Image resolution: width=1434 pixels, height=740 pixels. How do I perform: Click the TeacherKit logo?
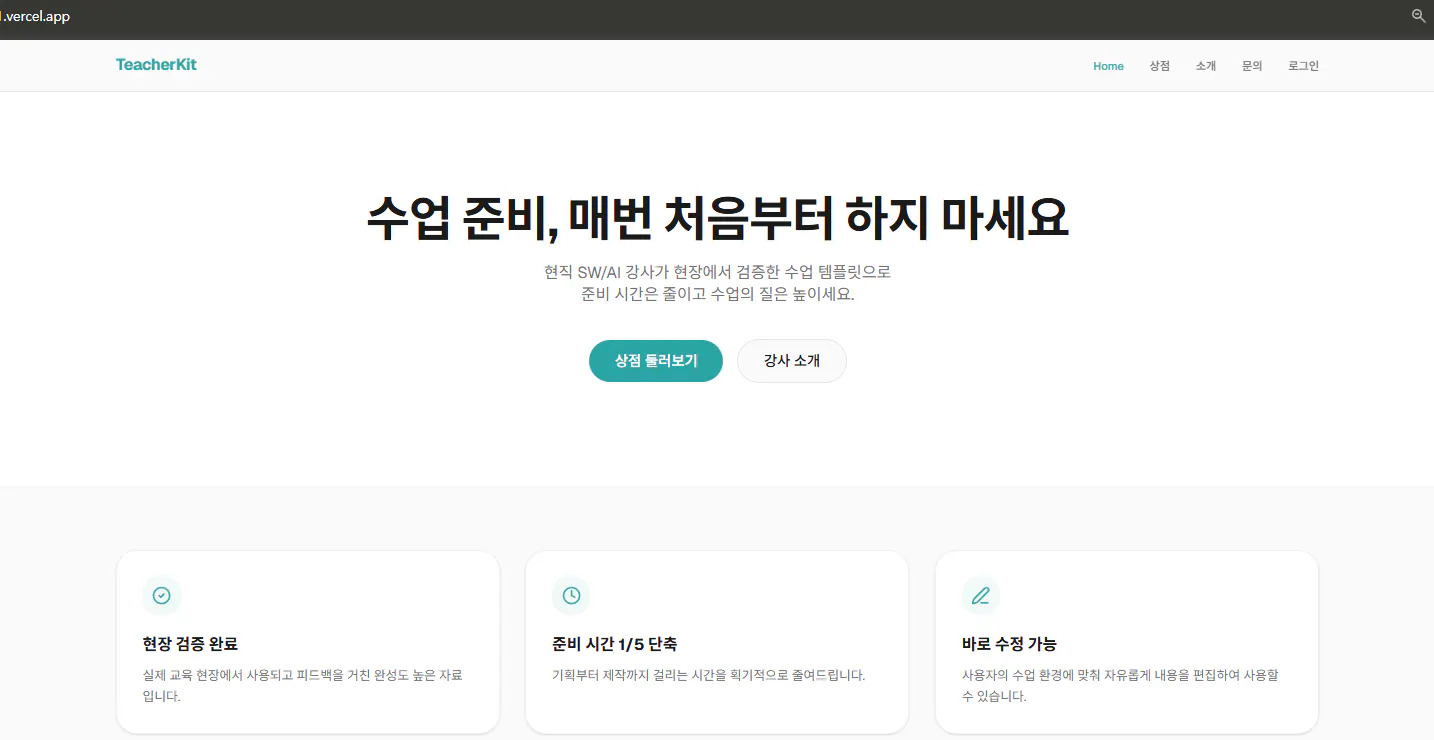[156, 65]
